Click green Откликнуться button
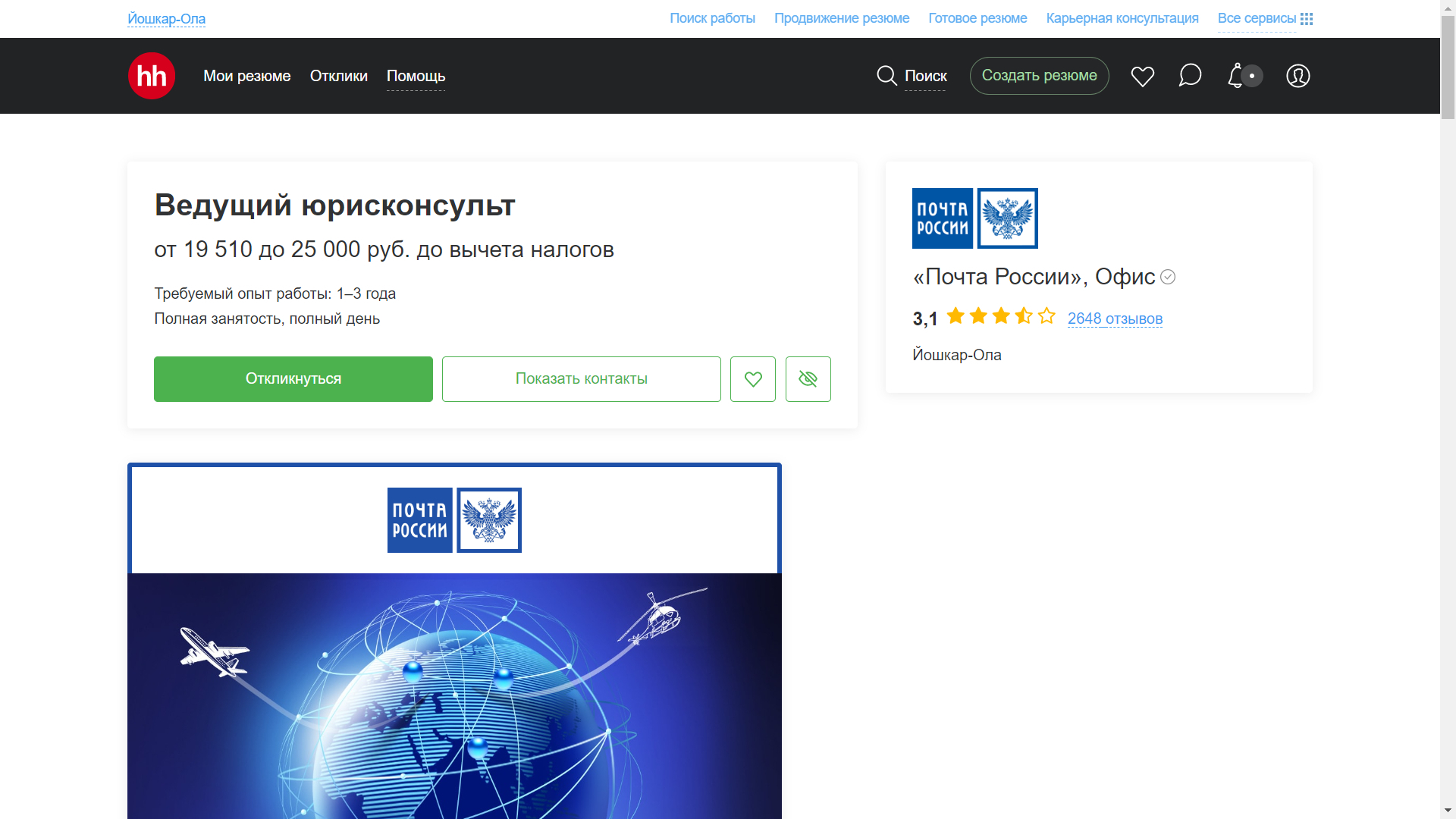Screen dimensions: 1456x819 click(x=293, y=379)
